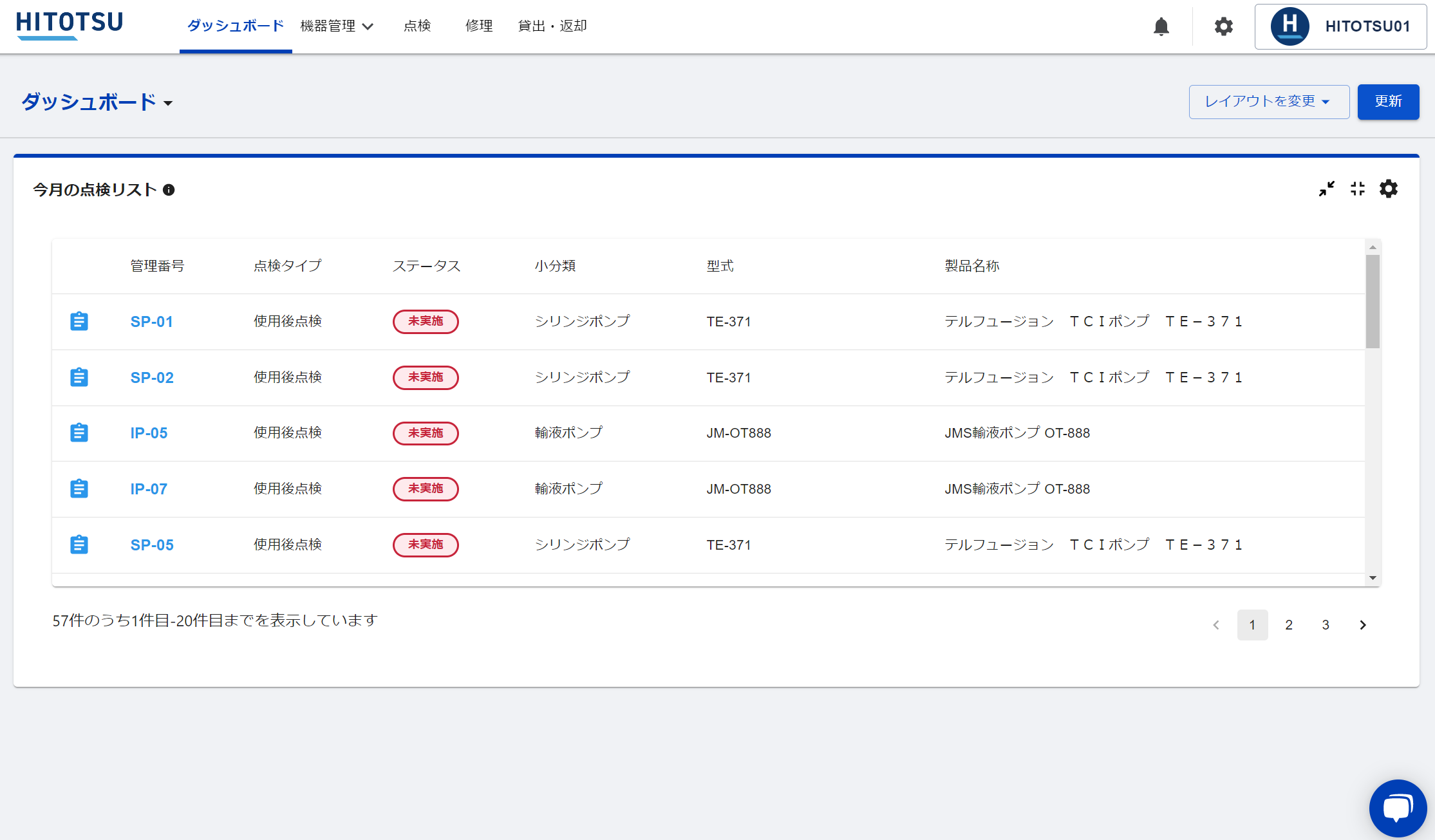Click the 製品名称 column header
1435x840 pixels.
(971, 266)
